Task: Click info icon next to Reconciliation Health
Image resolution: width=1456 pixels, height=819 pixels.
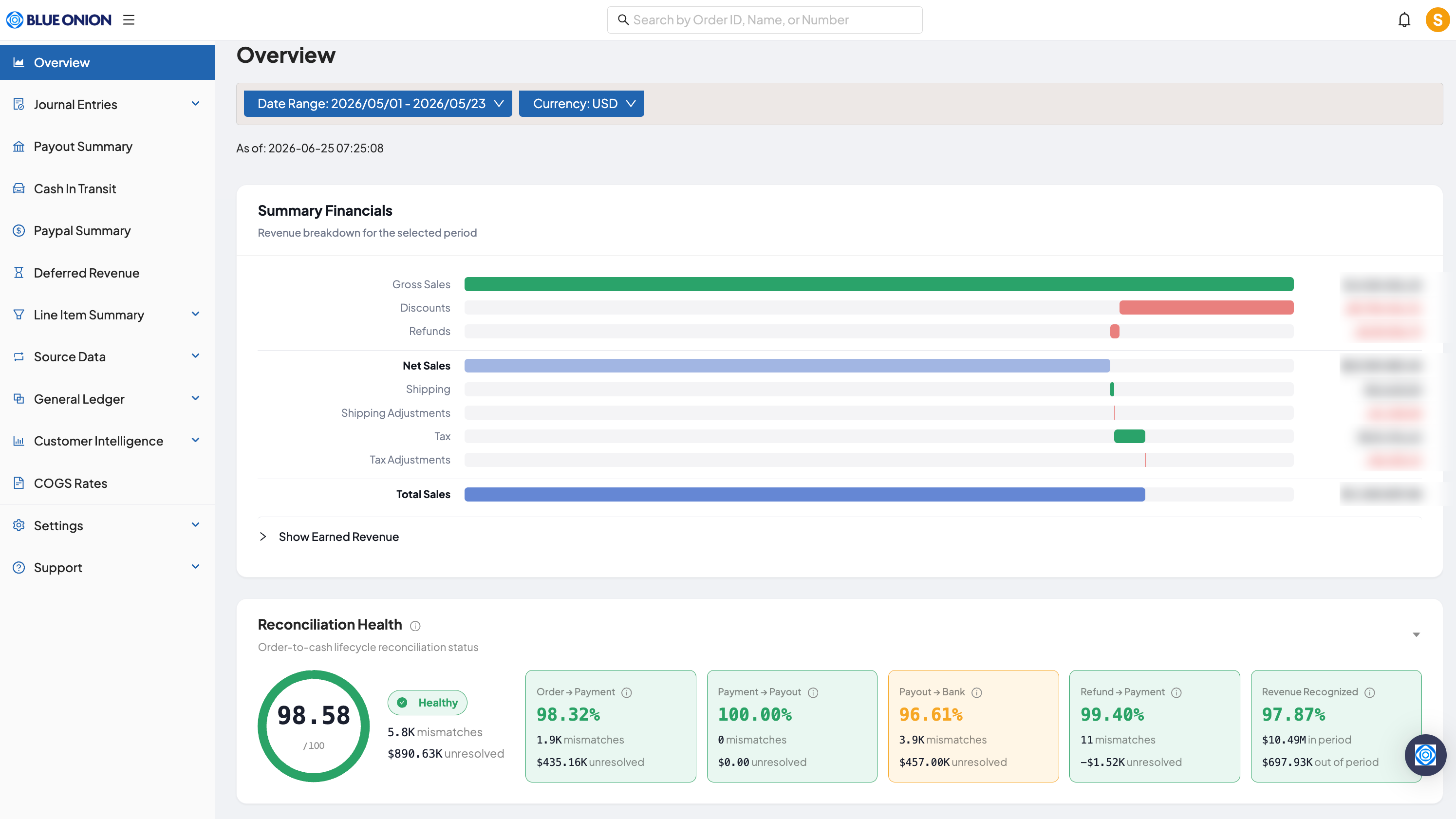Action: tap(415, 626)
